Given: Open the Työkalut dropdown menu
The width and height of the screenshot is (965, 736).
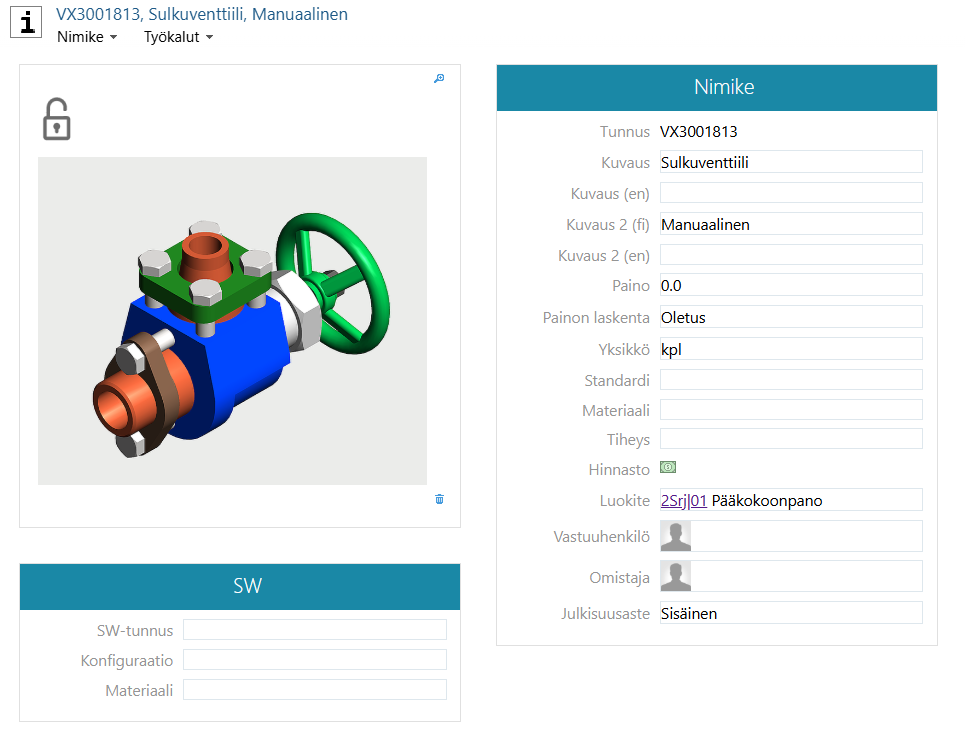Looking at the screenshot, I should point(179,37).
